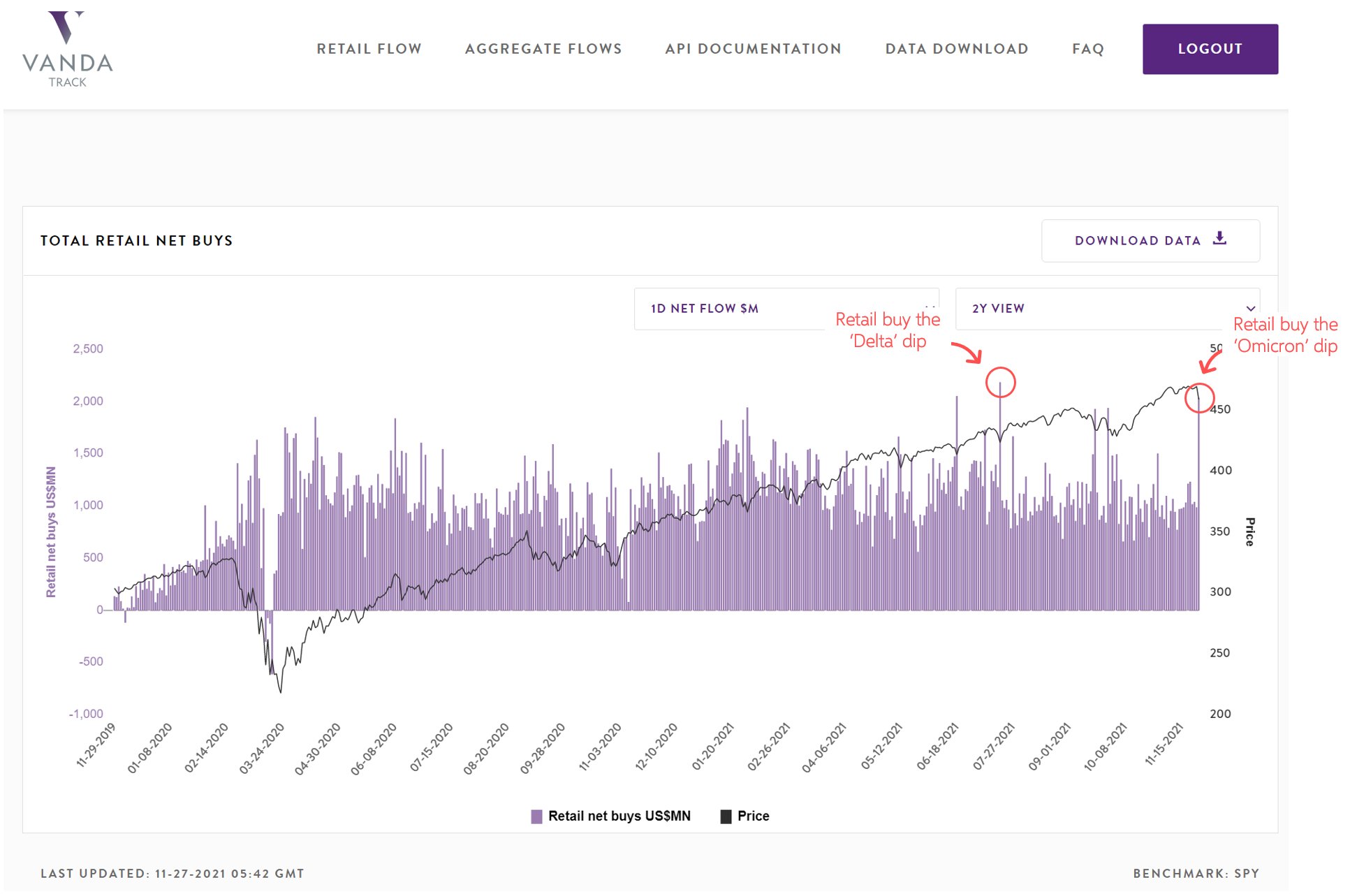Click the 03-24-2020 x-axis date label

pos(262,749)
